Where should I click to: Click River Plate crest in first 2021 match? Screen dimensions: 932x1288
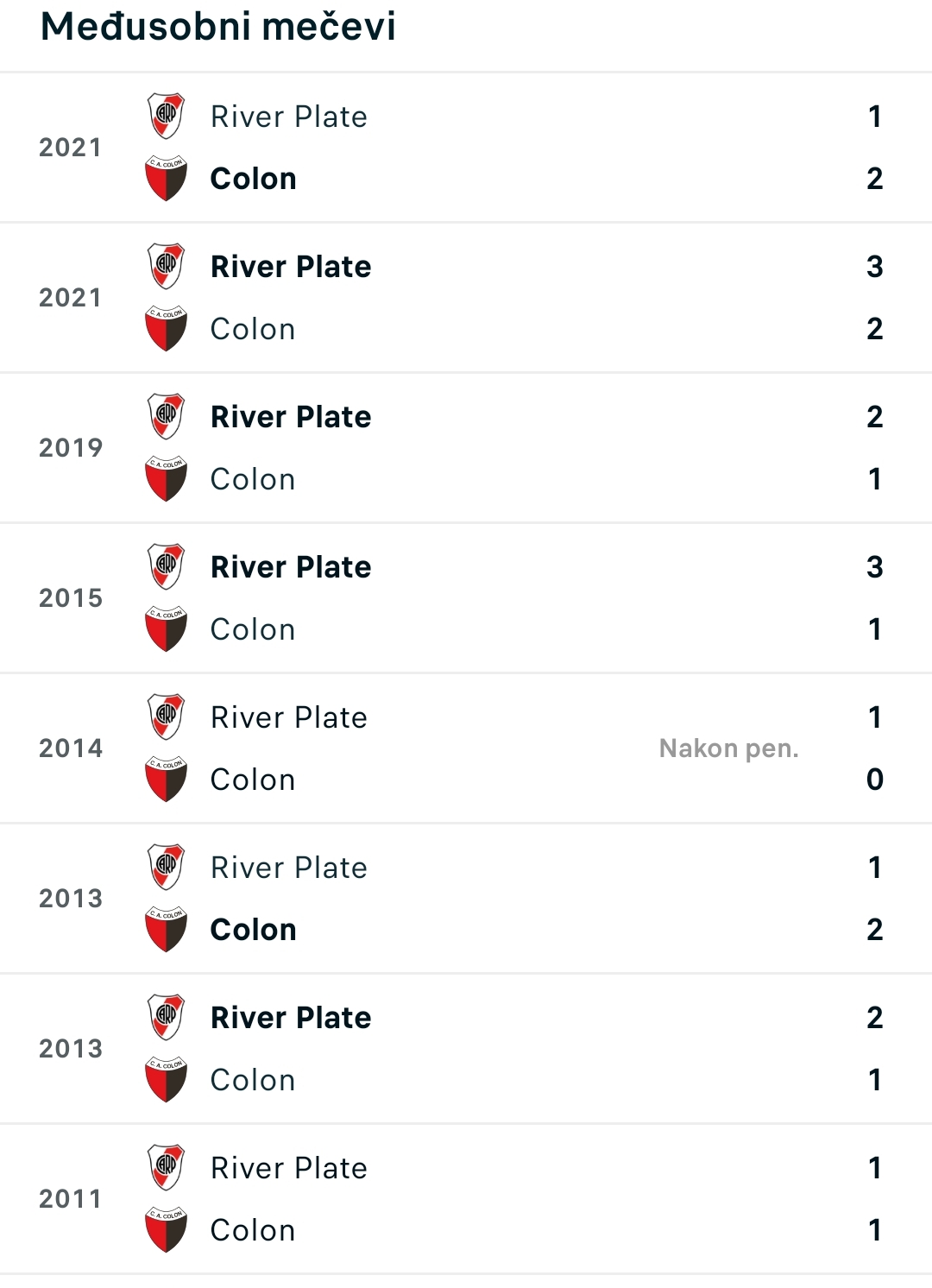tap(166, 117)
